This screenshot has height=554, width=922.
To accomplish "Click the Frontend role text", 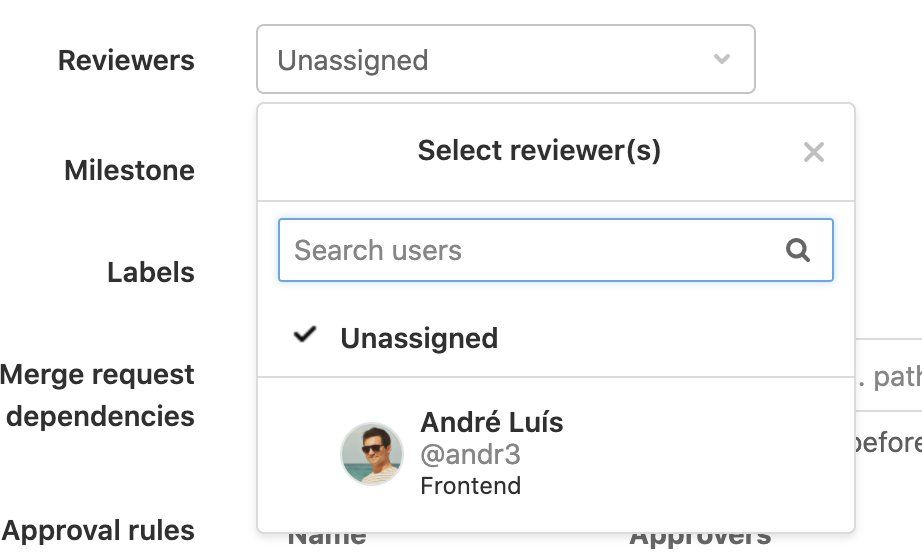I will 470,487.
